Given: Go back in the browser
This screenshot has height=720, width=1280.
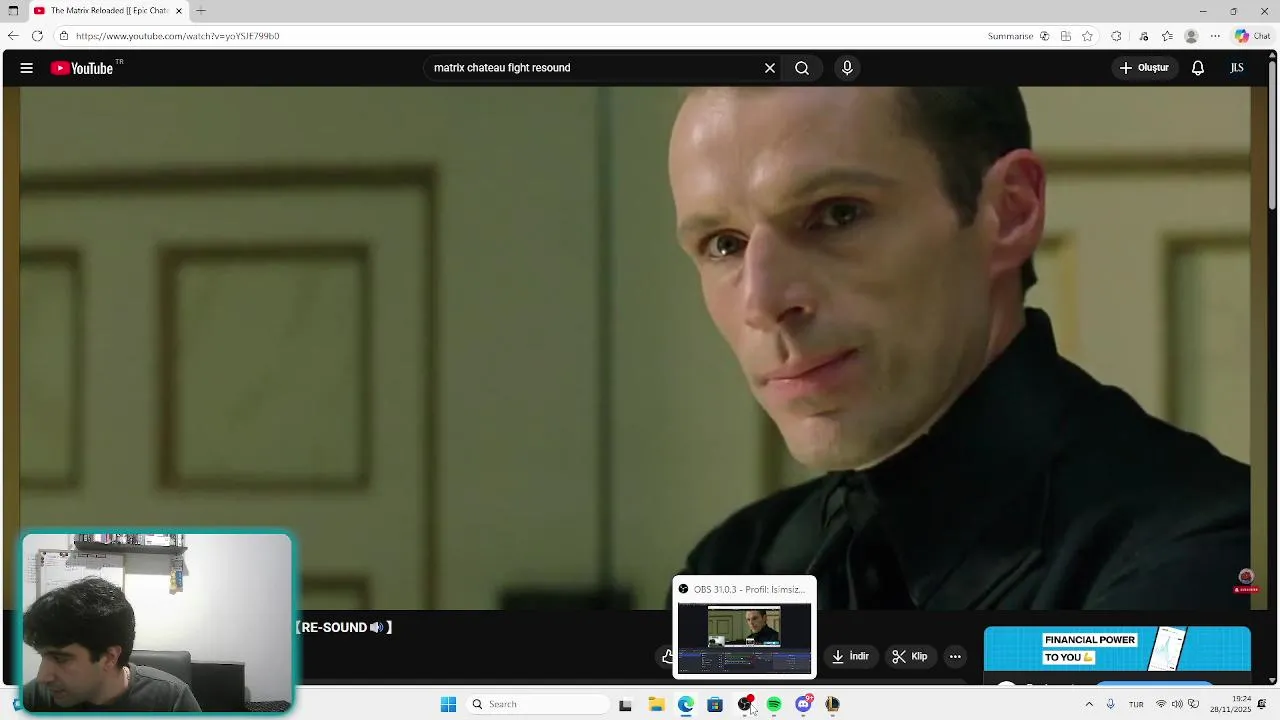Looking at the screenshot, I should coord(13,36).
